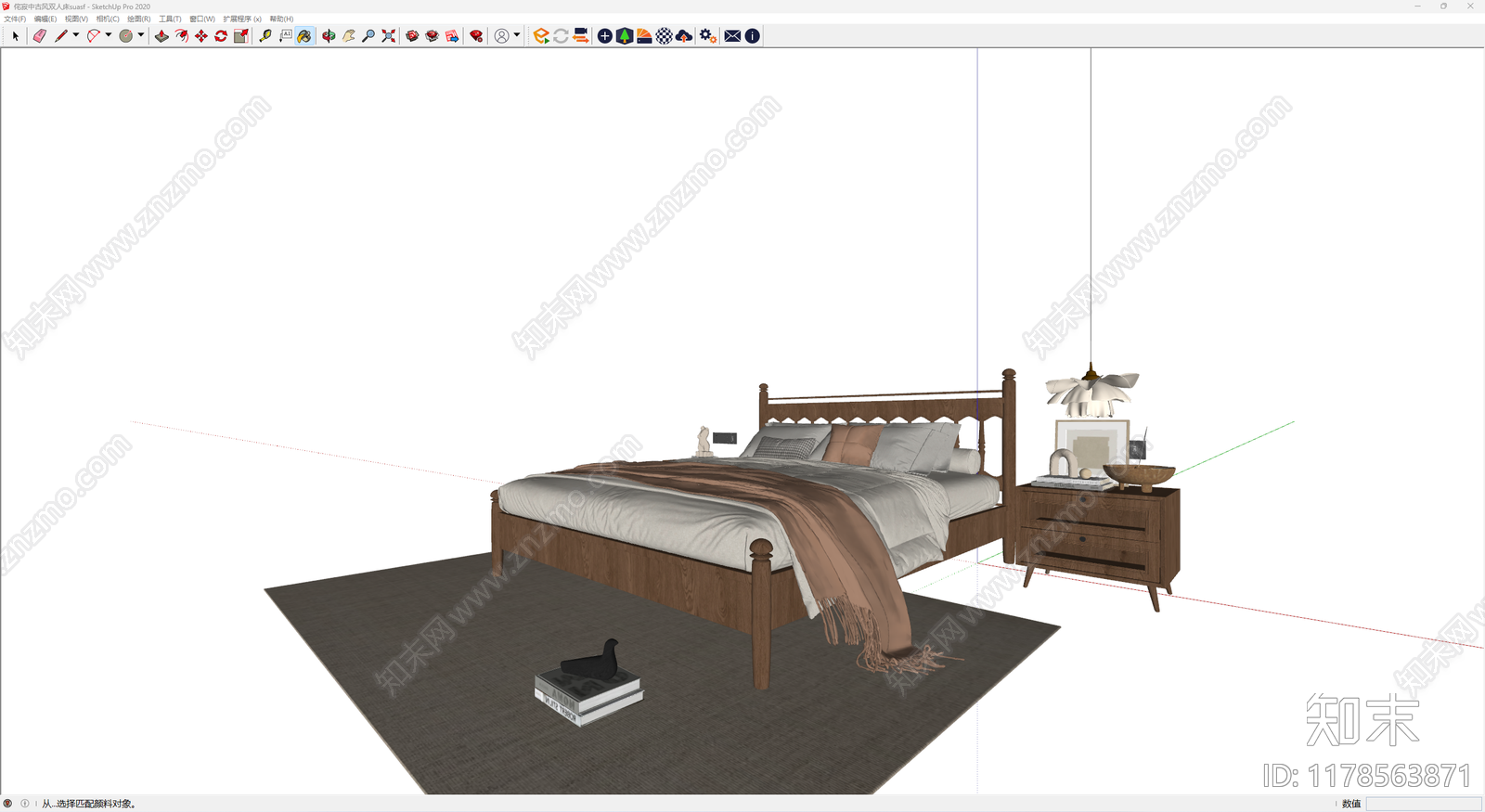1485x812 pixels.
Task: Pick the Tape Measure tool
Action: pyautogui.click(x=265, y=36)
